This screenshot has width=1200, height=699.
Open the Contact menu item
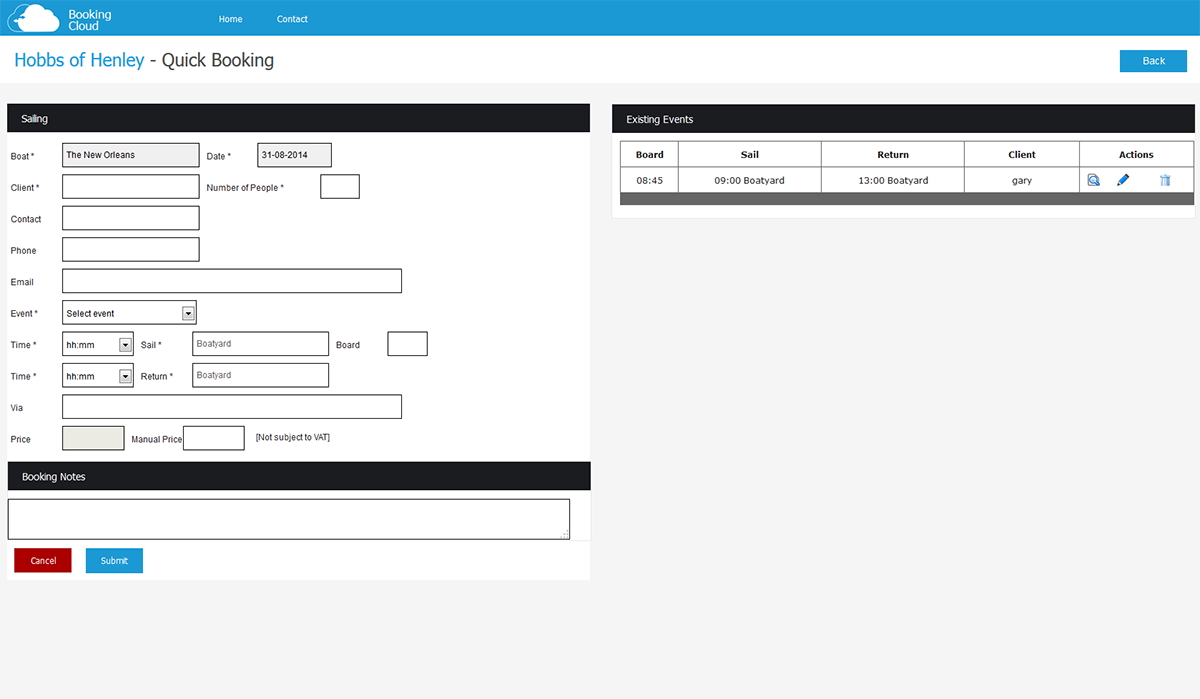tap(292, 19)
